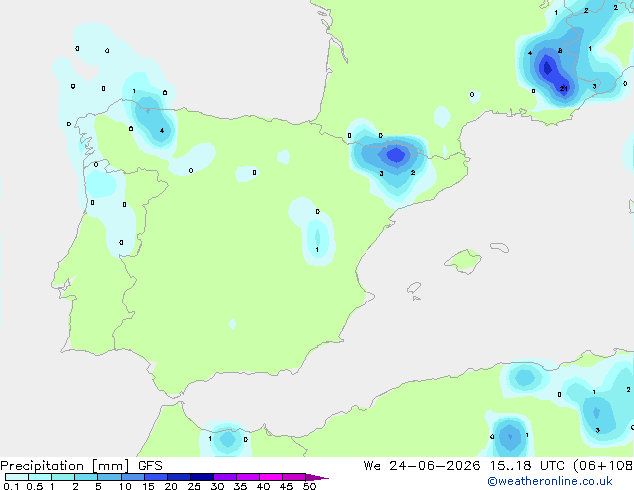Viewport: 634px width, 490px height.
Task: Select the 40–45 mm magenta legend swatch
Action: click(x=271, y=477)
